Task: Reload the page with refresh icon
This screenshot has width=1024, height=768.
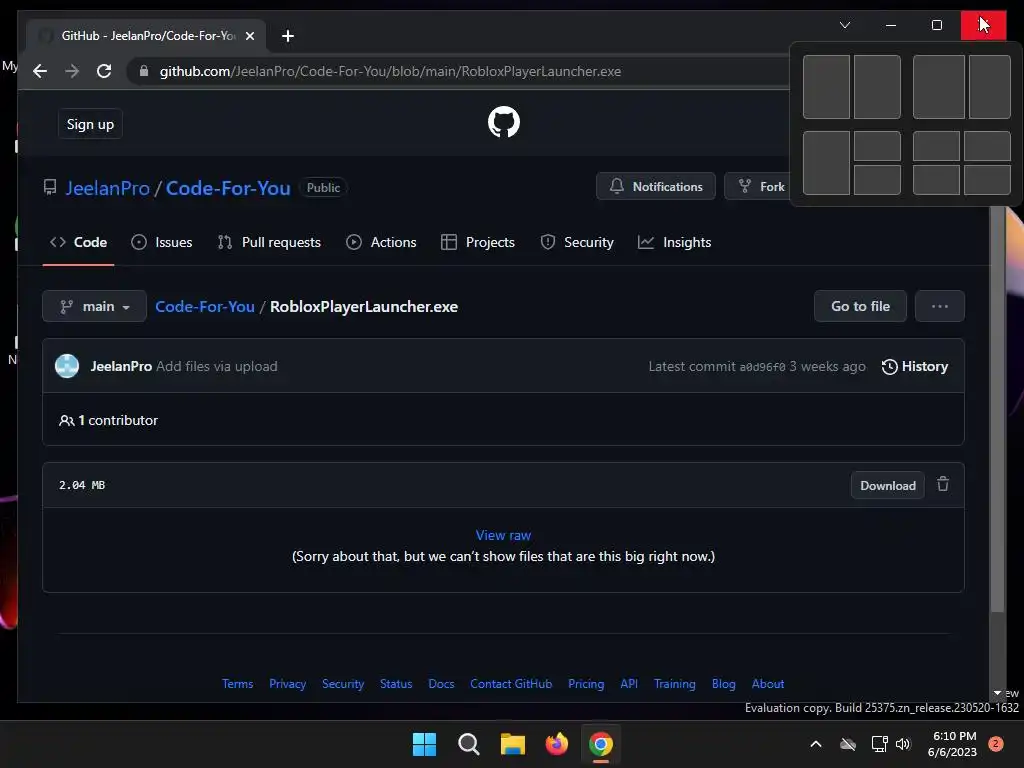Action: tap(104, 71)
